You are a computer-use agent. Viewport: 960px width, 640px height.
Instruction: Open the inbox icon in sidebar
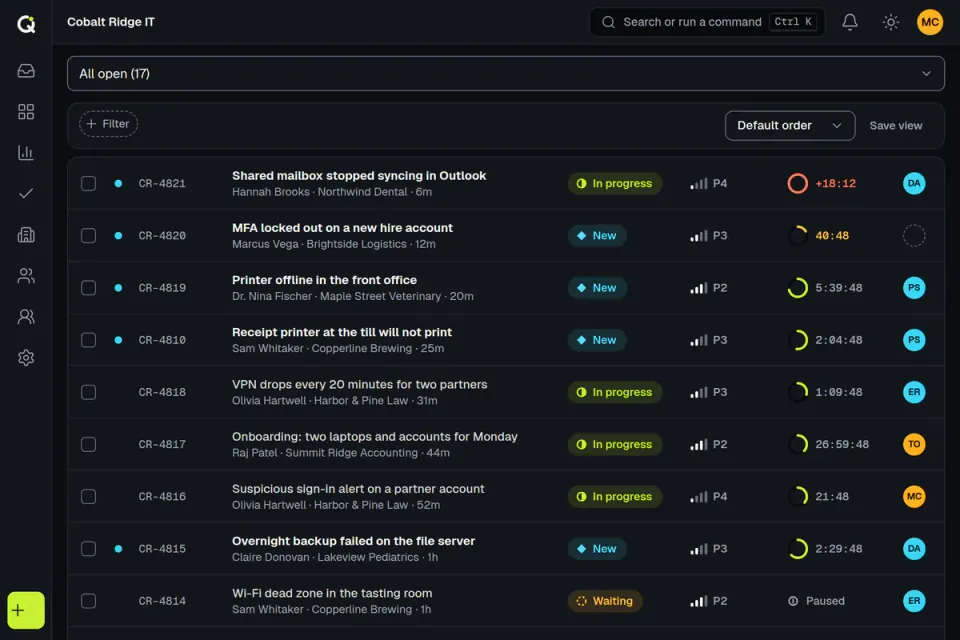click(x=26, y=71)
